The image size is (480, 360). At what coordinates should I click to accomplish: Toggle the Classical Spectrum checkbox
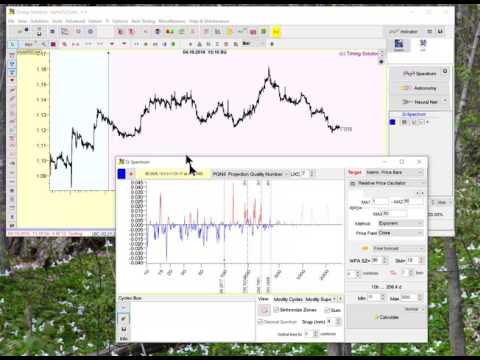261,322
